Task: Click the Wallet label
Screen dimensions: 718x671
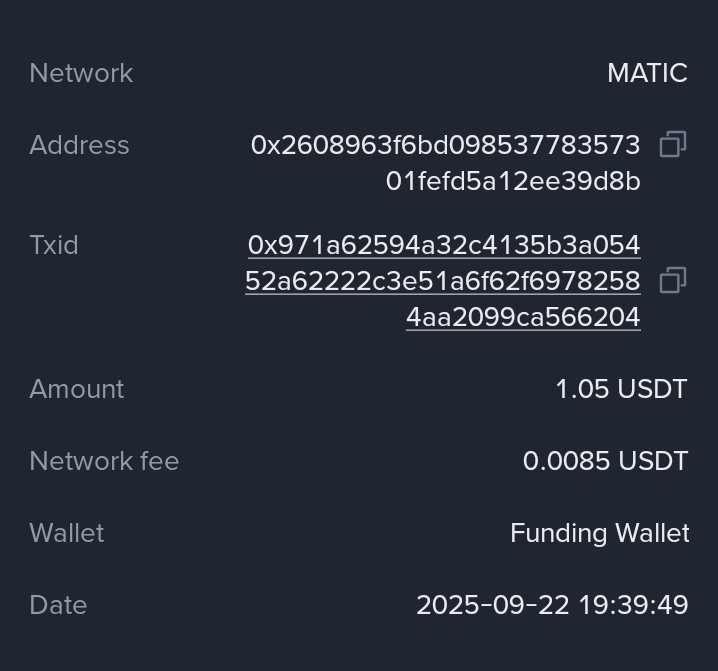Action: coord(67,533)
